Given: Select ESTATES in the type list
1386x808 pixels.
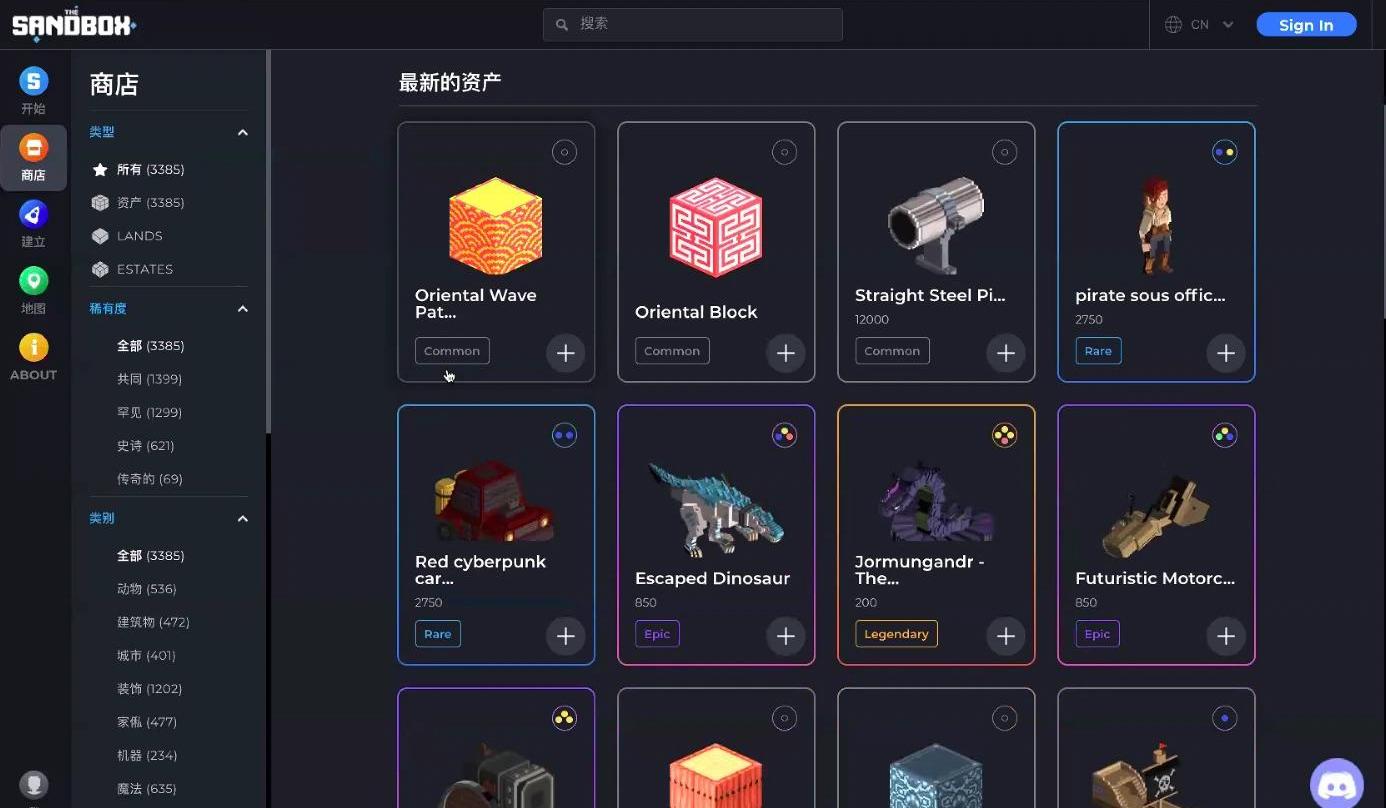Looking at the screenshot, I should pos(144,269).
